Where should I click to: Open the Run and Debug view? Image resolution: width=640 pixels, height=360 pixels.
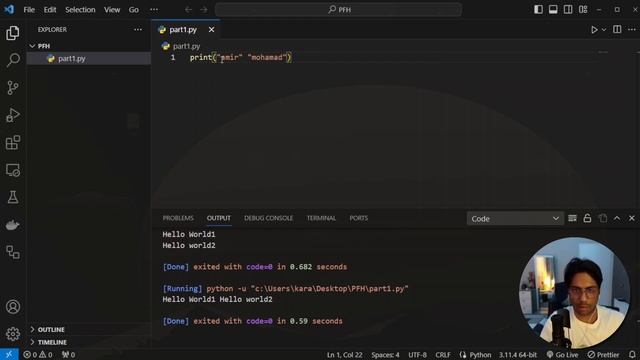pyautogui.click(x=13, y=115)
